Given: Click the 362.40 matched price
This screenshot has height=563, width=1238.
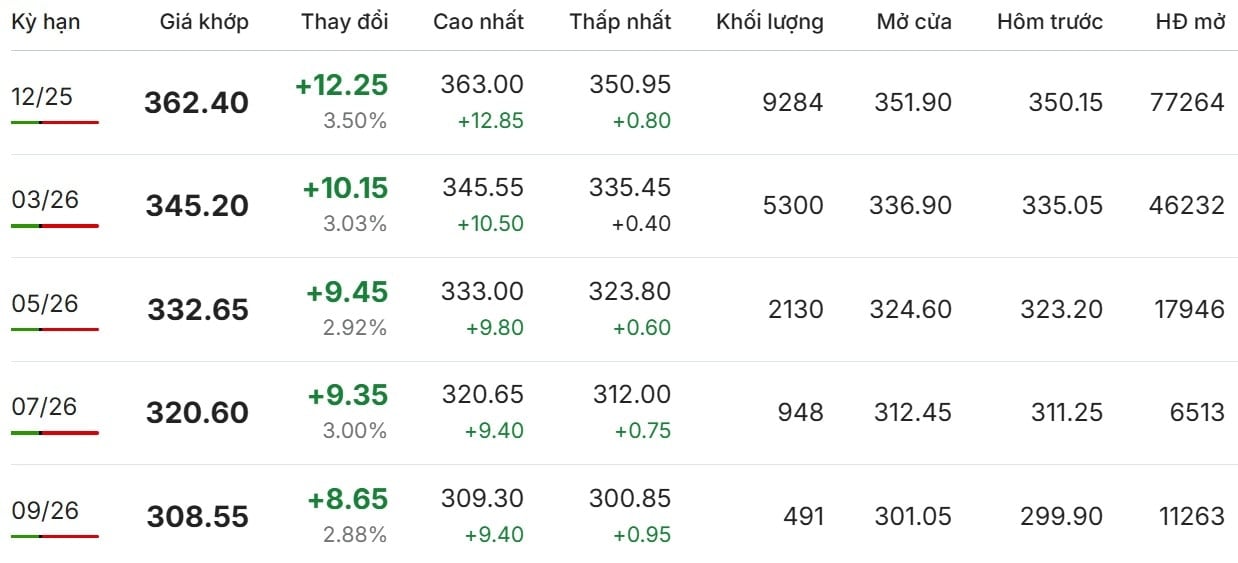Looking at the screenshot, I should [196, 103].
